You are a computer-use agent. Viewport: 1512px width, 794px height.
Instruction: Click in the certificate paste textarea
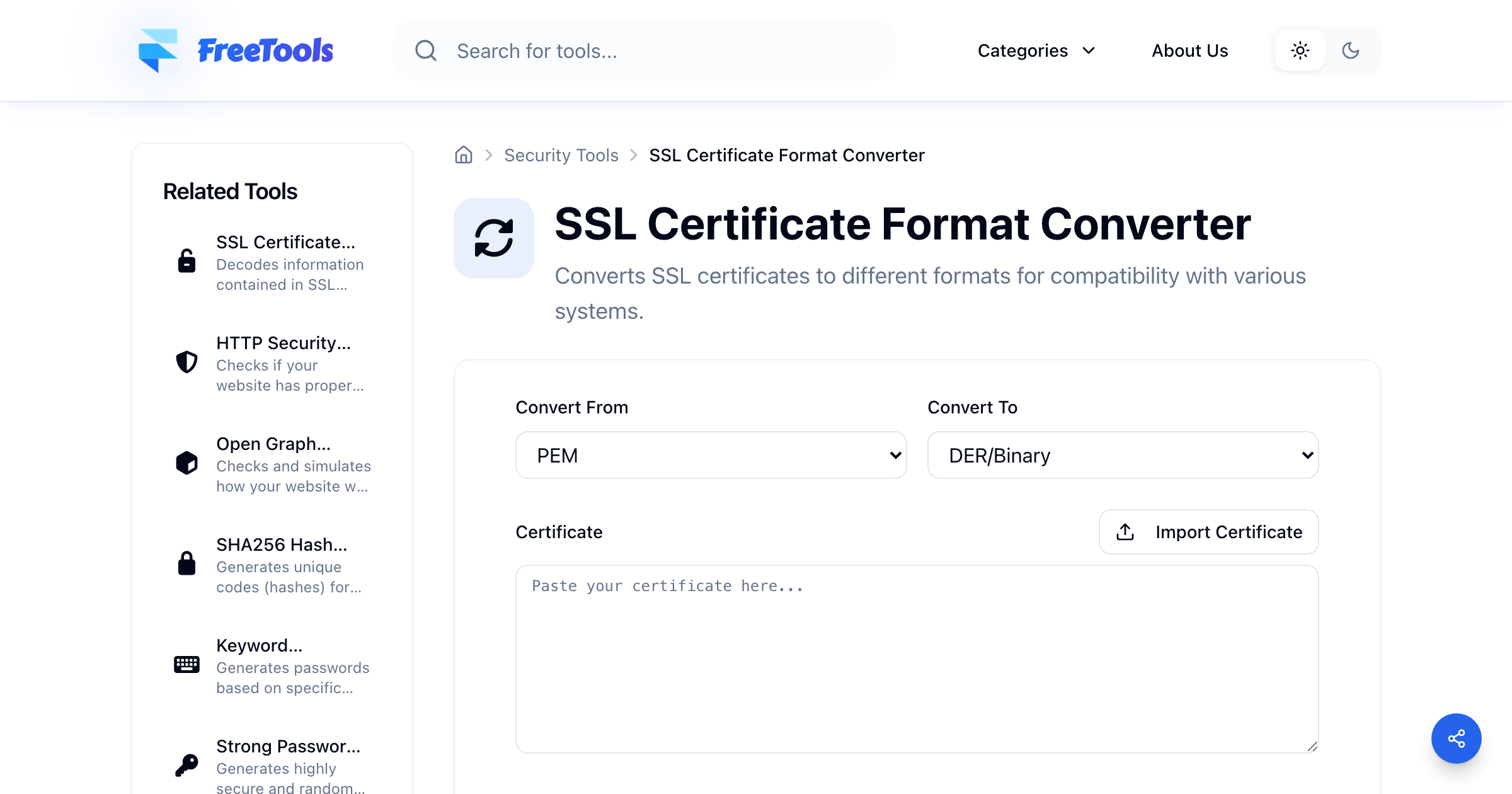click(x=917, y=659)
